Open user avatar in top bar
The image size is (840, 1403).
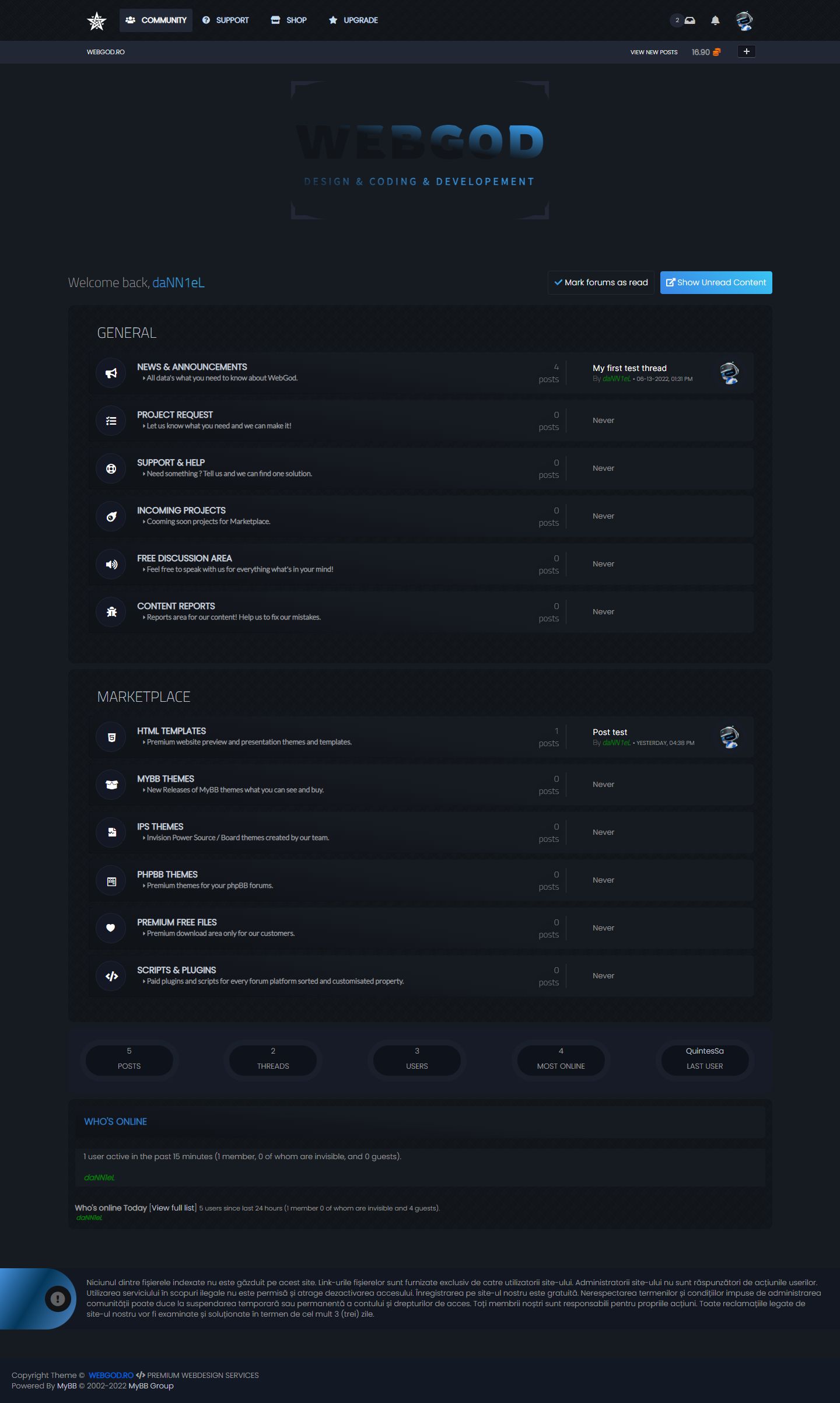(744, 20)
